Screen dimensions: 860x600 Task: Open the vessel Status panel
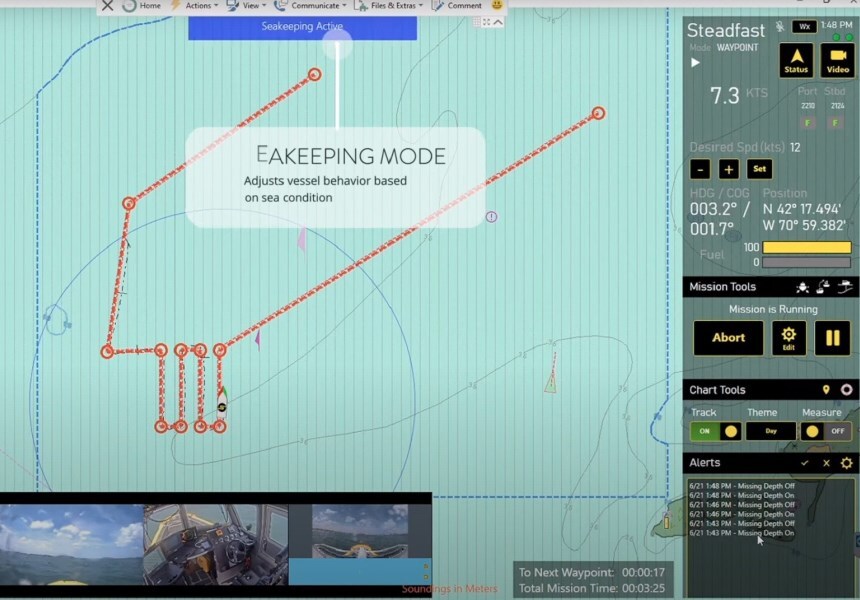coord(796,60)
